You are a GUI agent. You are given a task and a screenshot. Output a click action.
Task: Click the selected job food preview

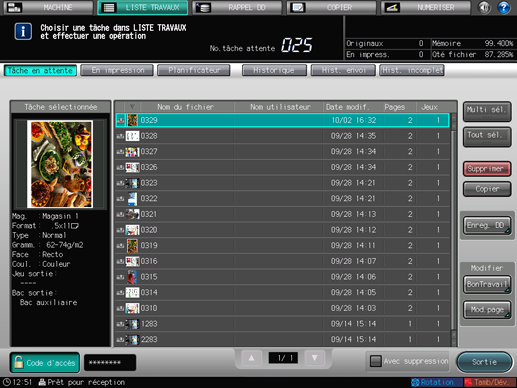click(60, 164)
